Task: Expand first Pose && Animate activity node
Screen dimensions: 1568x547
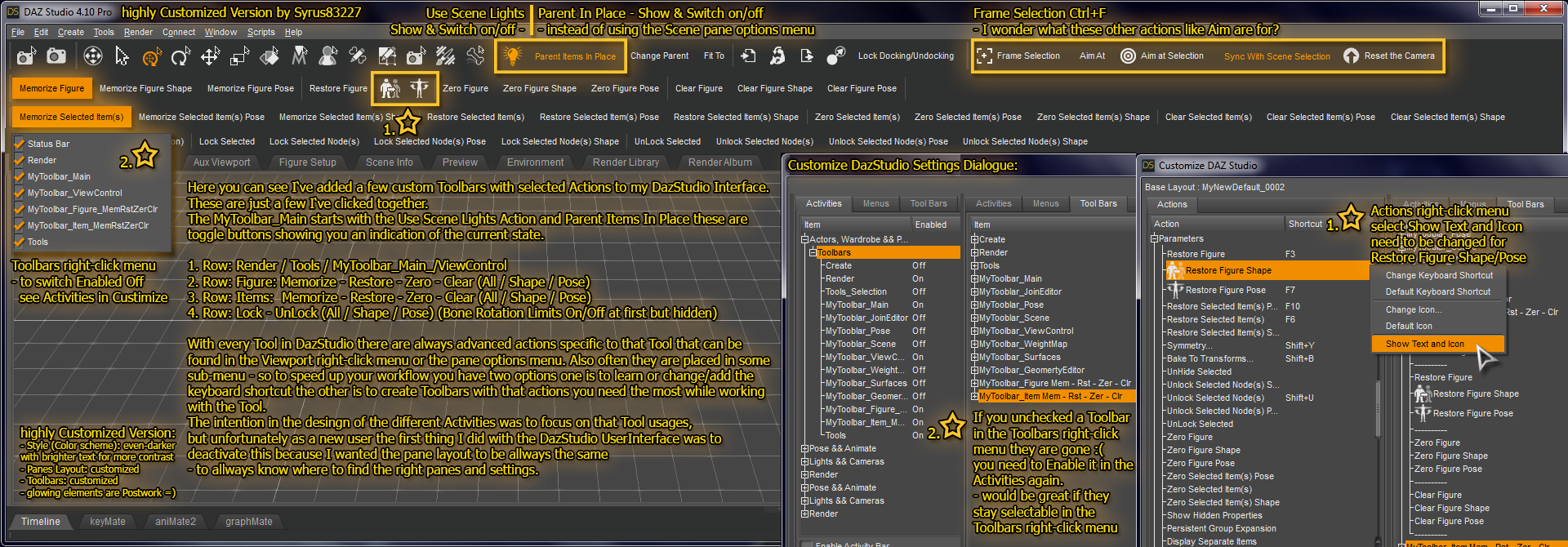Action: click(804, 448)
